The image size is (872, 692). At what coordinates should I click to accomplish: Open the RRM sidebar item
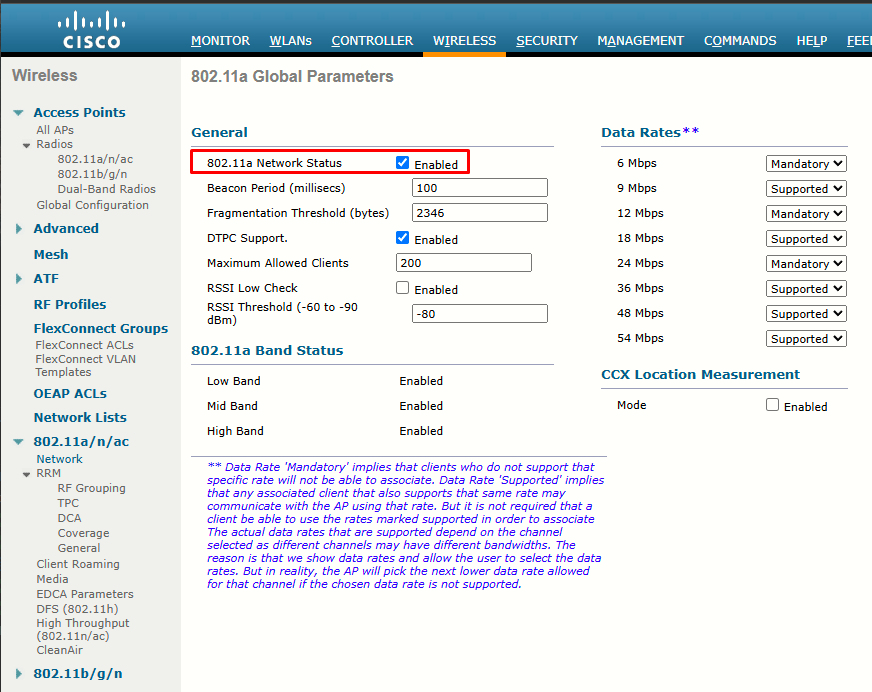point(48,473)
